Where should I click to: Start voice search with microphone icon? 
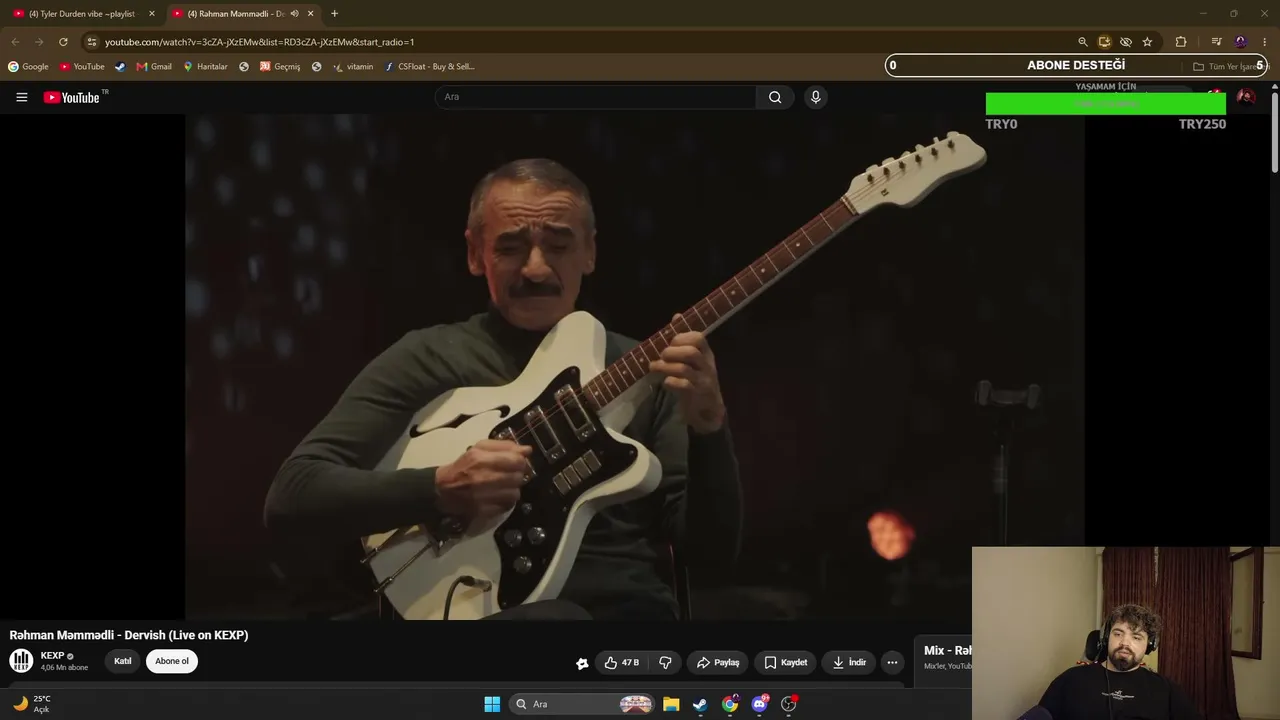(x=816, y=97)
